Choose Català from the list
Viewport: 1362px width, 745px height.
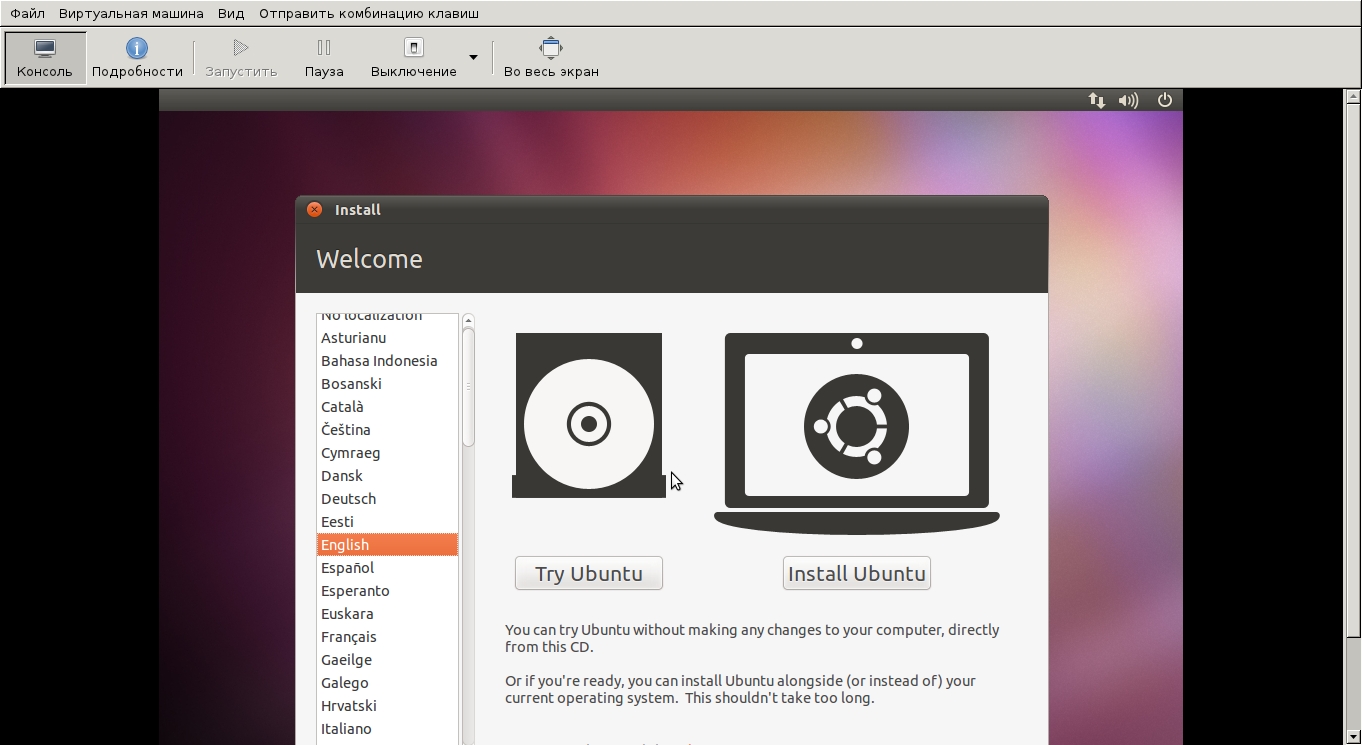[x=387, y=407]
